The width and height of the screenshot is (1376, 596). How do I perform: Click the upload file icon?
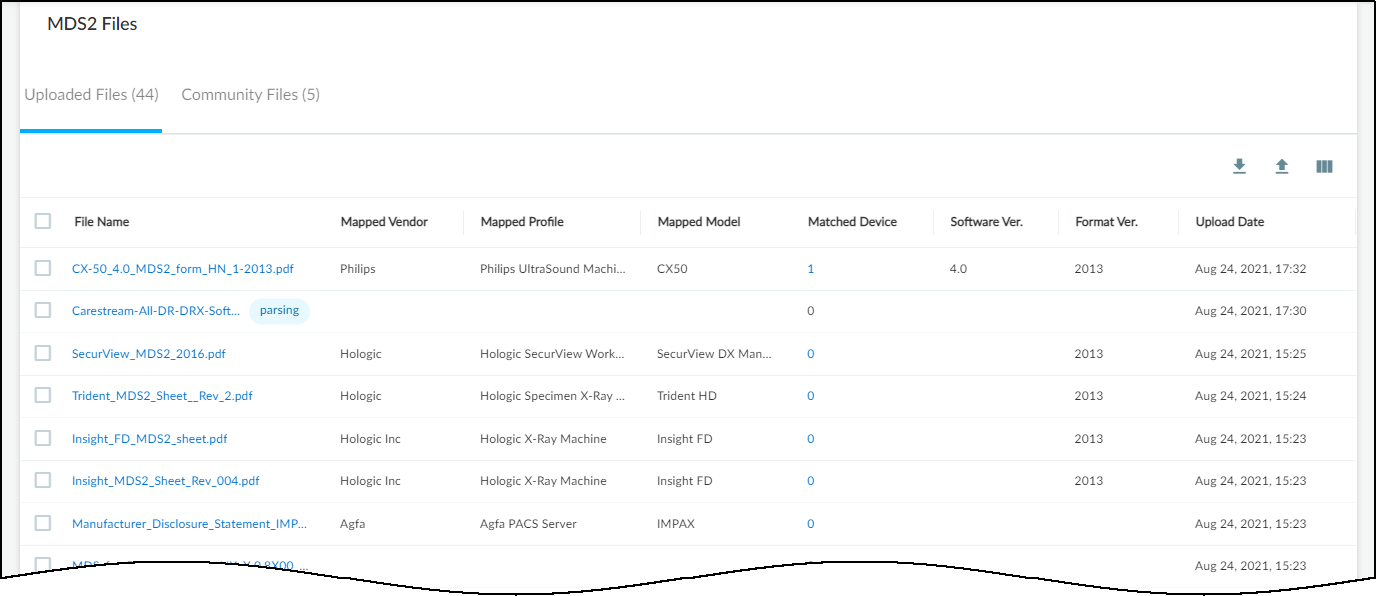1282,167
